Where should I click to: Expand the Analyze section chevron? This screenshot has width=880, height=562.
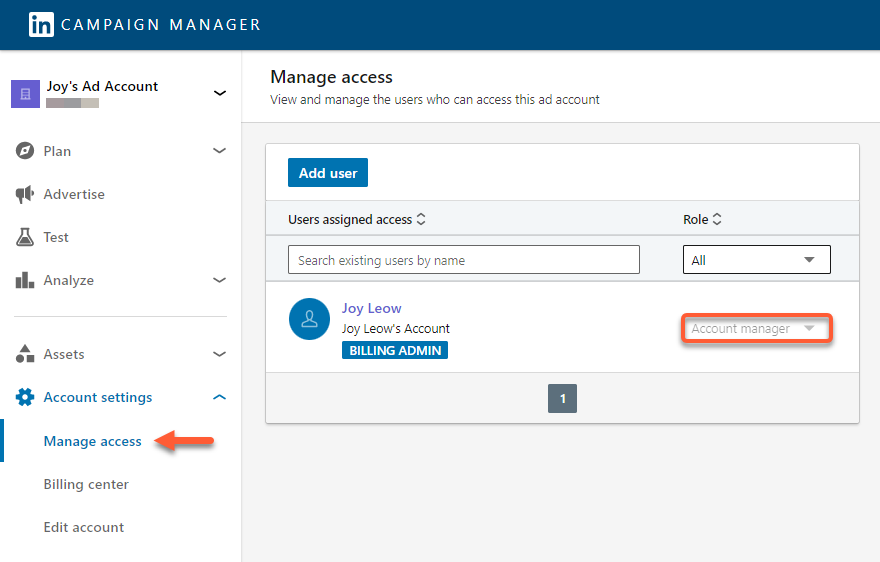point(220,280)
